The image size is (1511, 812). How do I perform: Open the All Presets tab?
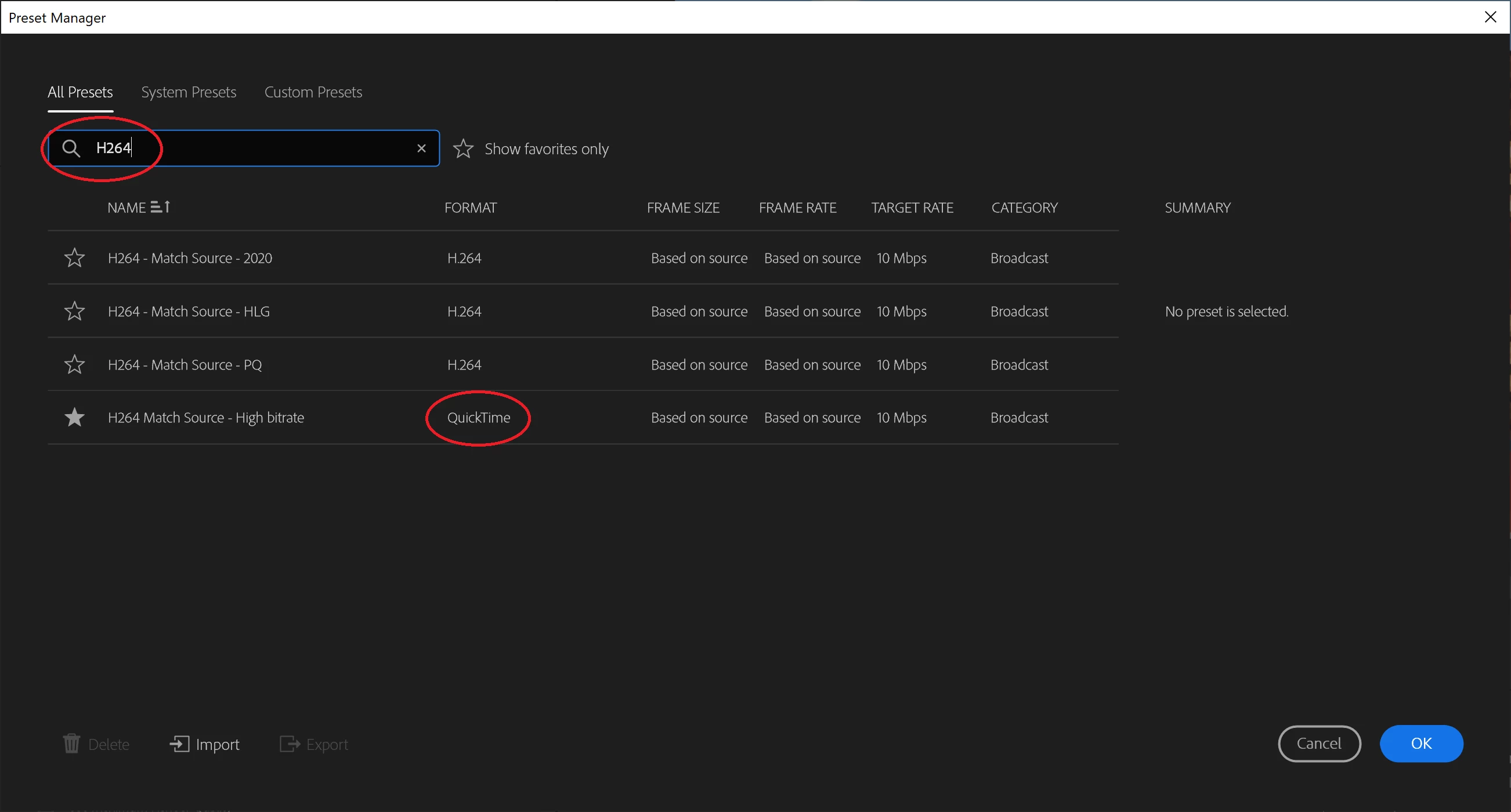pos(80,92)
